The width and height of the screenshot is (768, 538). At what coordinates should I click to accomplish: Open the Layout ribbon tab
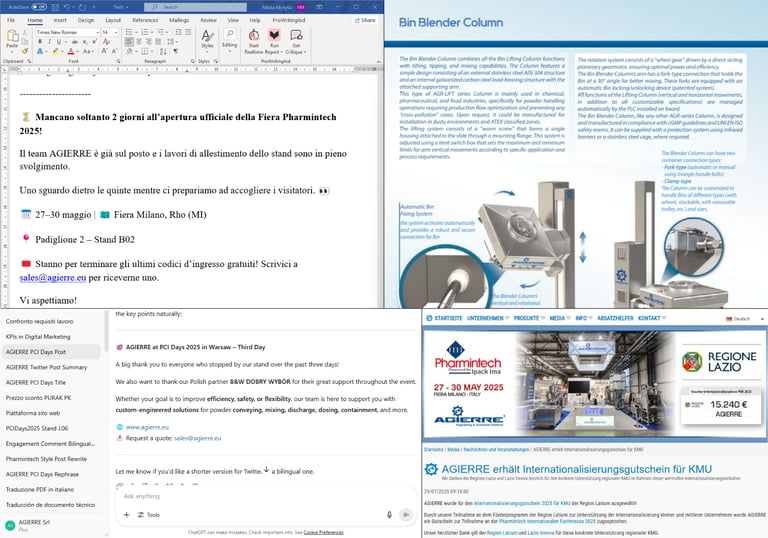(113, 20)
